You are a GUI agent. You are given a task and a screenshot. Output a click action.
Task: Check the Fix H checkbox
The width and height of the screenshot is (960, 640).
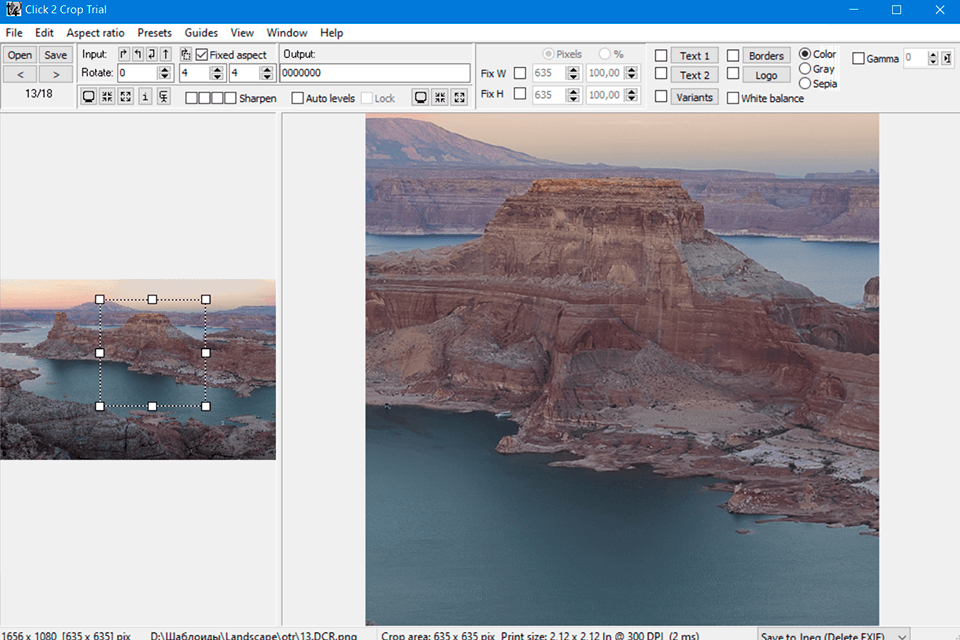pyautogui.click(x=520, y=94)
